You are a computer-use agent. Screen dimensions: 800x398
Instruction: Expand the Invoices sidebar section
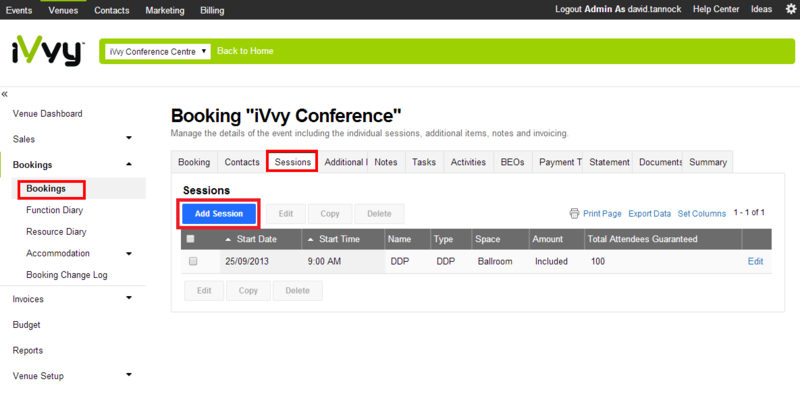tap(129, 298)
